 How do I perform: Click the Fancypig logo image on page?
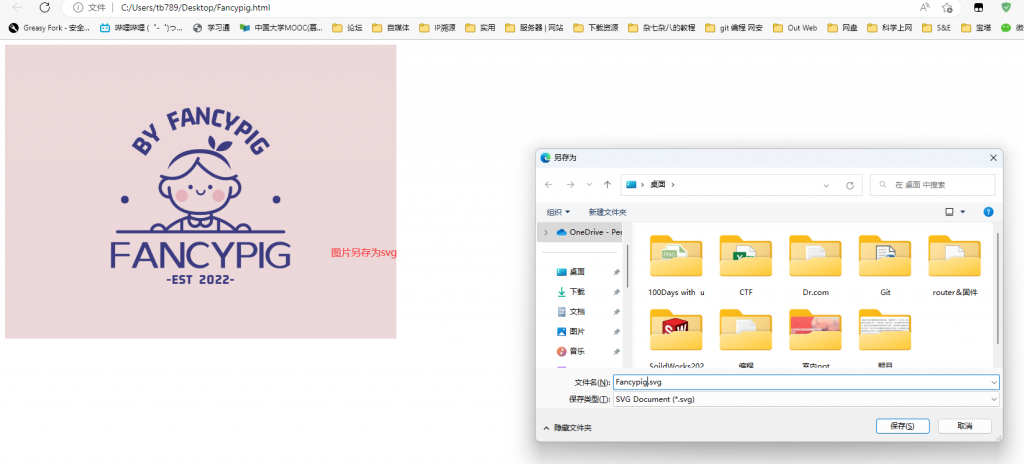point(200,191)
